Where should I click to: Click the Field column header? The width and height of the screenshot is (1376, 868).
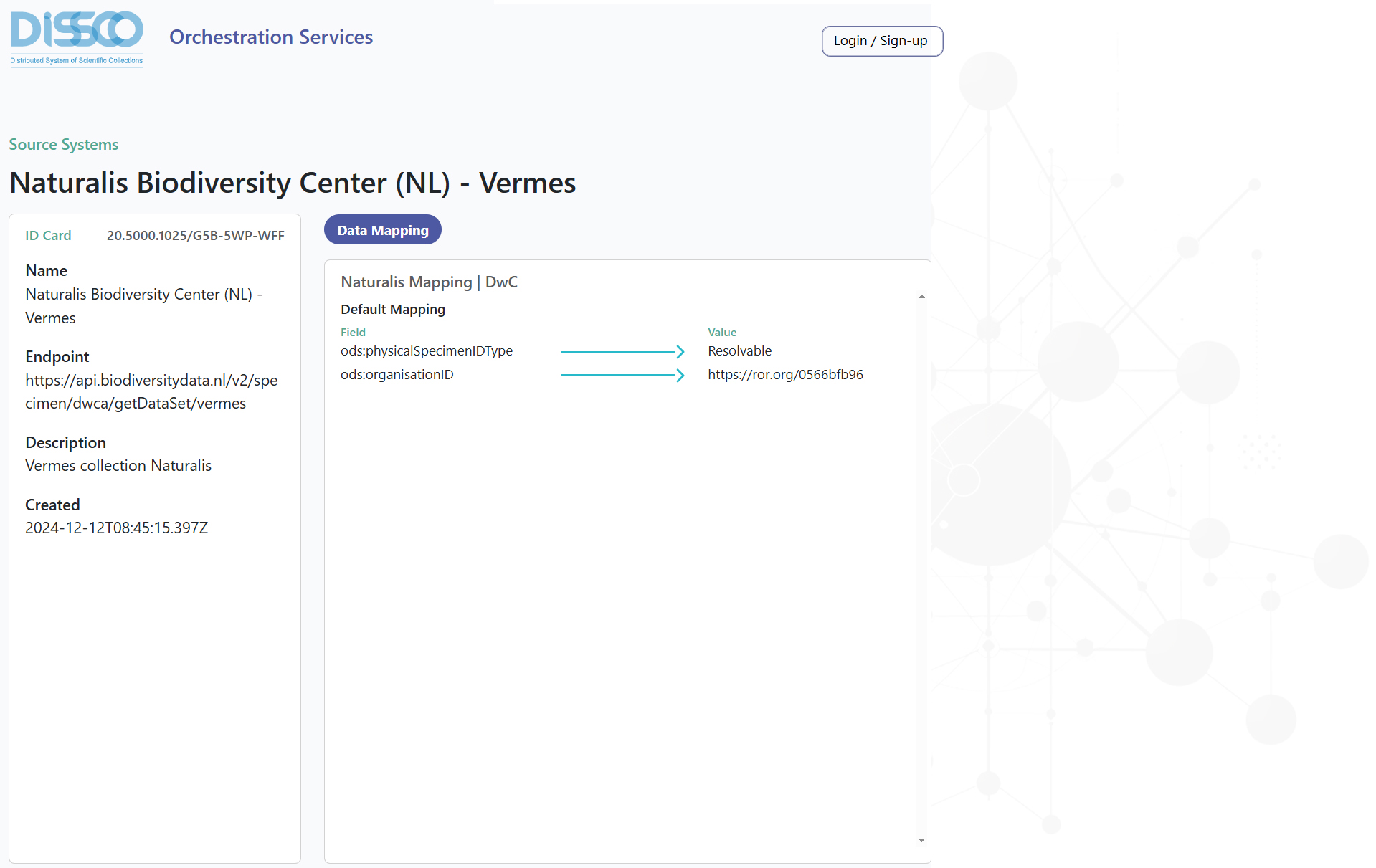click(x=353, y=332)
